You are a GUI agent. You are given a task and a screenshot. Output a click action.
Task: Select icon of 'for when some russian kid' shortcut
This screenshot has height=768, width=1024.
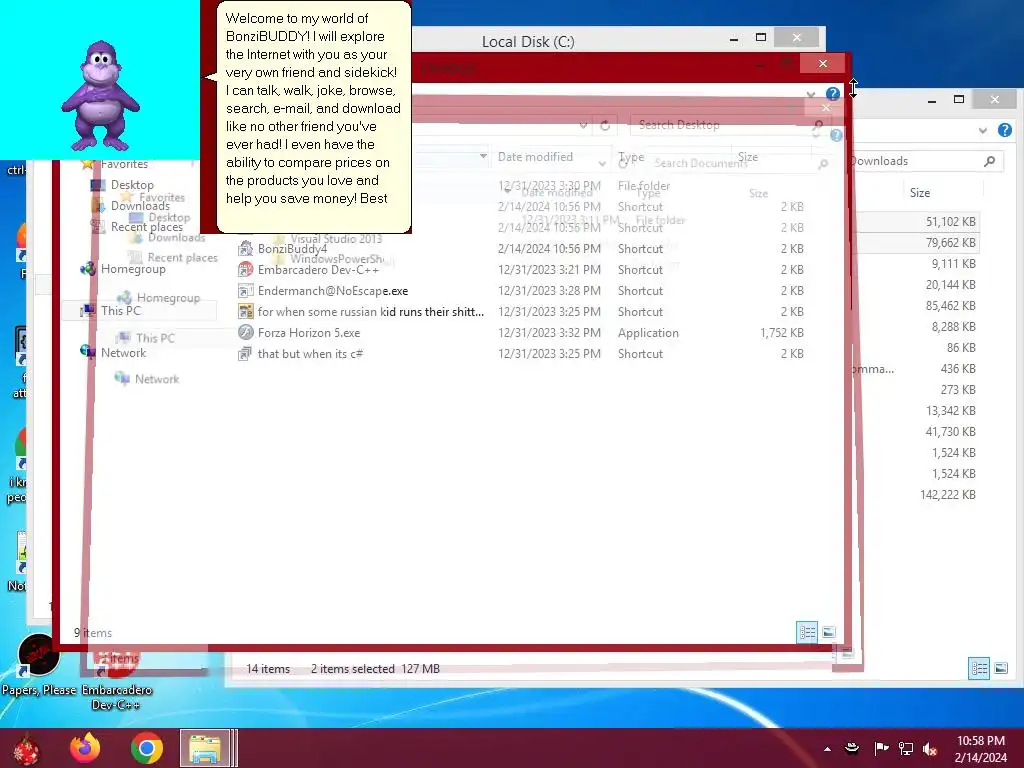[x=246, y=312]
